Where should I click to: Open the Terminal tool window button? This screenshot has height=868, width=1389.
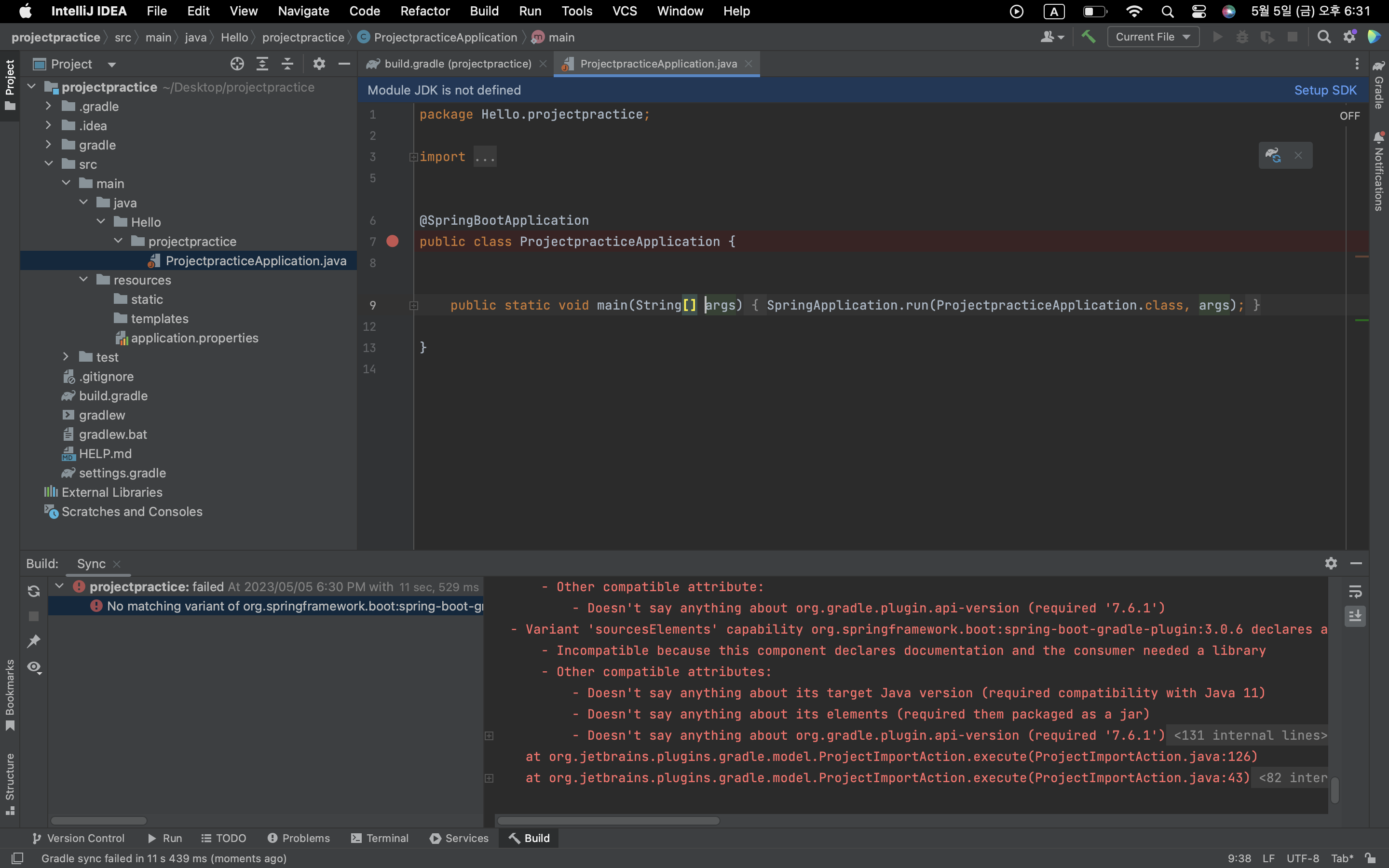click(380, 838)
